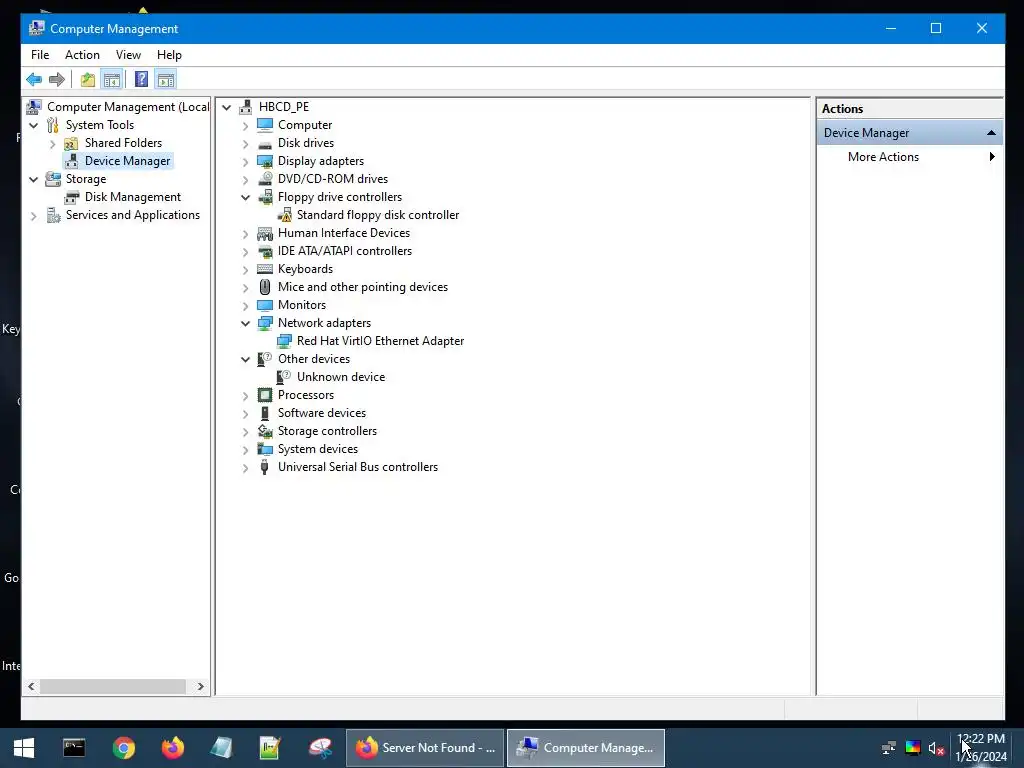Open the File menu
This screenshot has height=768, width=1024.
[x=40, y=55]
